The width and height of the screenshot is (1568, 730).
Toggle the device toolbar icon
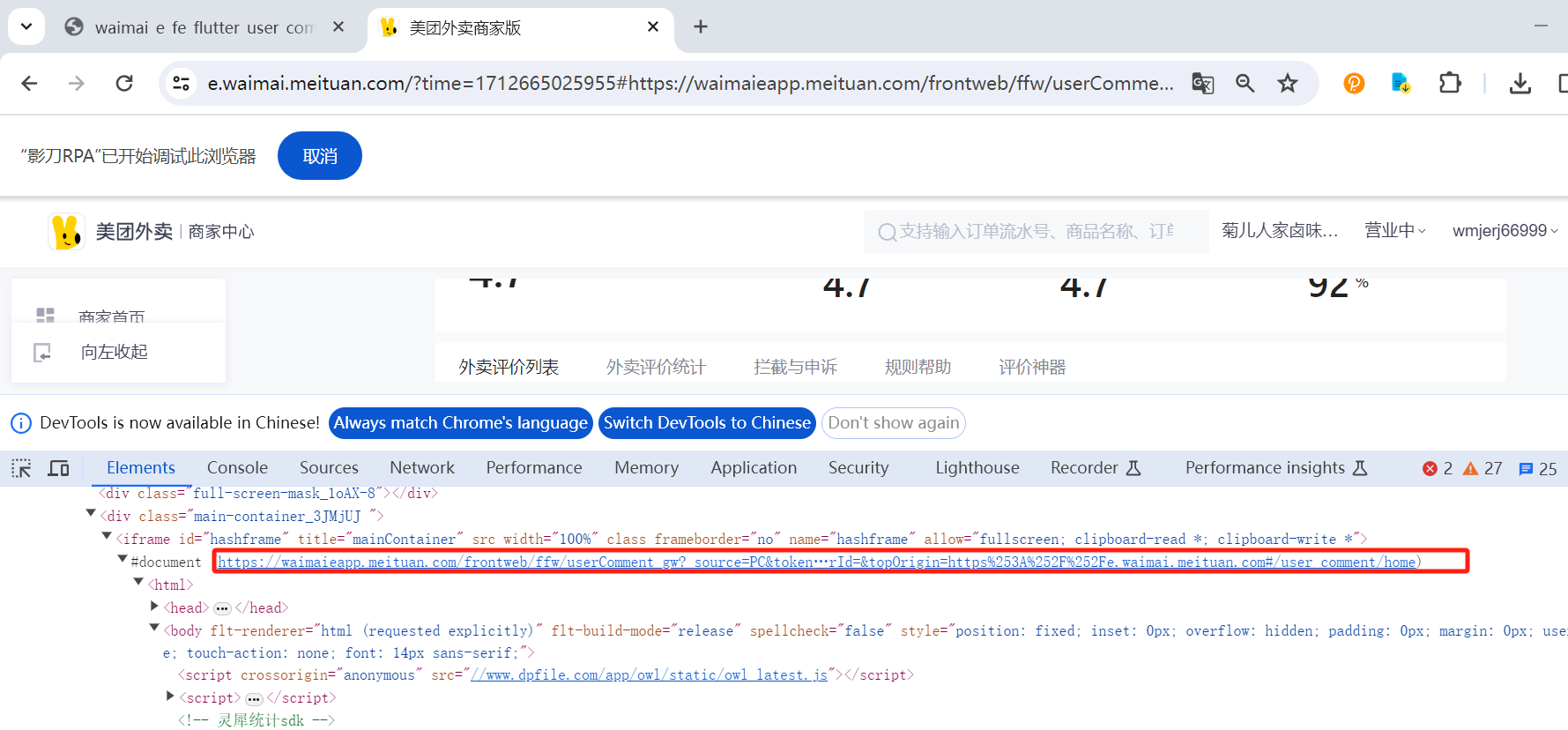[x=59, y=468]
